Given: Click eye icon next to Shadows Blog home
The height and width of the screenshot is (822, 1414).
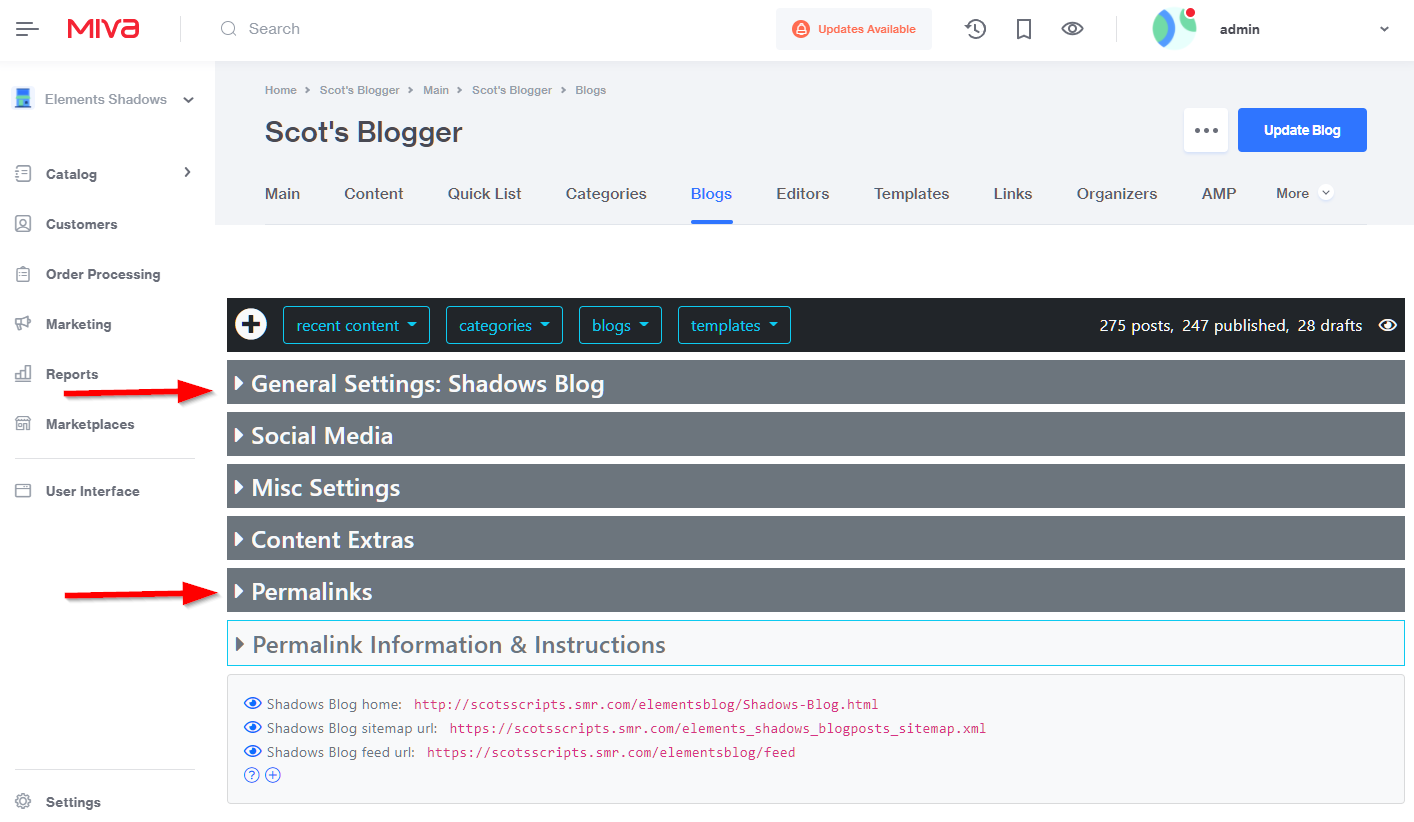Looking at the screenshot, I should 253,704.
